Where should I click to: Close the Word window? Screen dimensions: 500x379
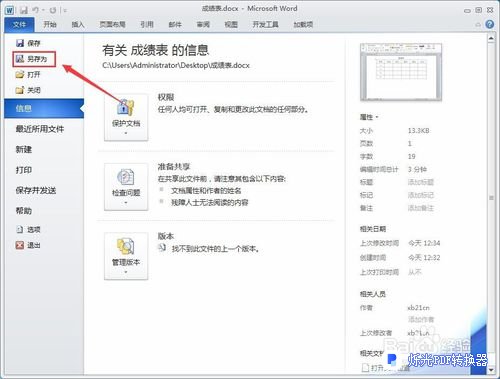pos(490,10)
